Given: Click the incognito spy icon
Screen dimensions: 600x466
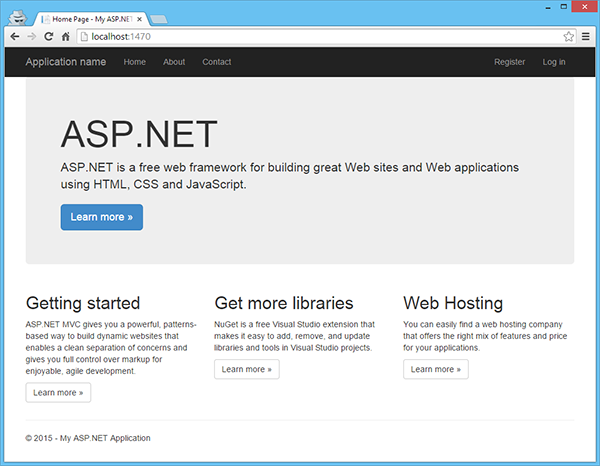Looking at the screenshot, I should click(18, 18).
